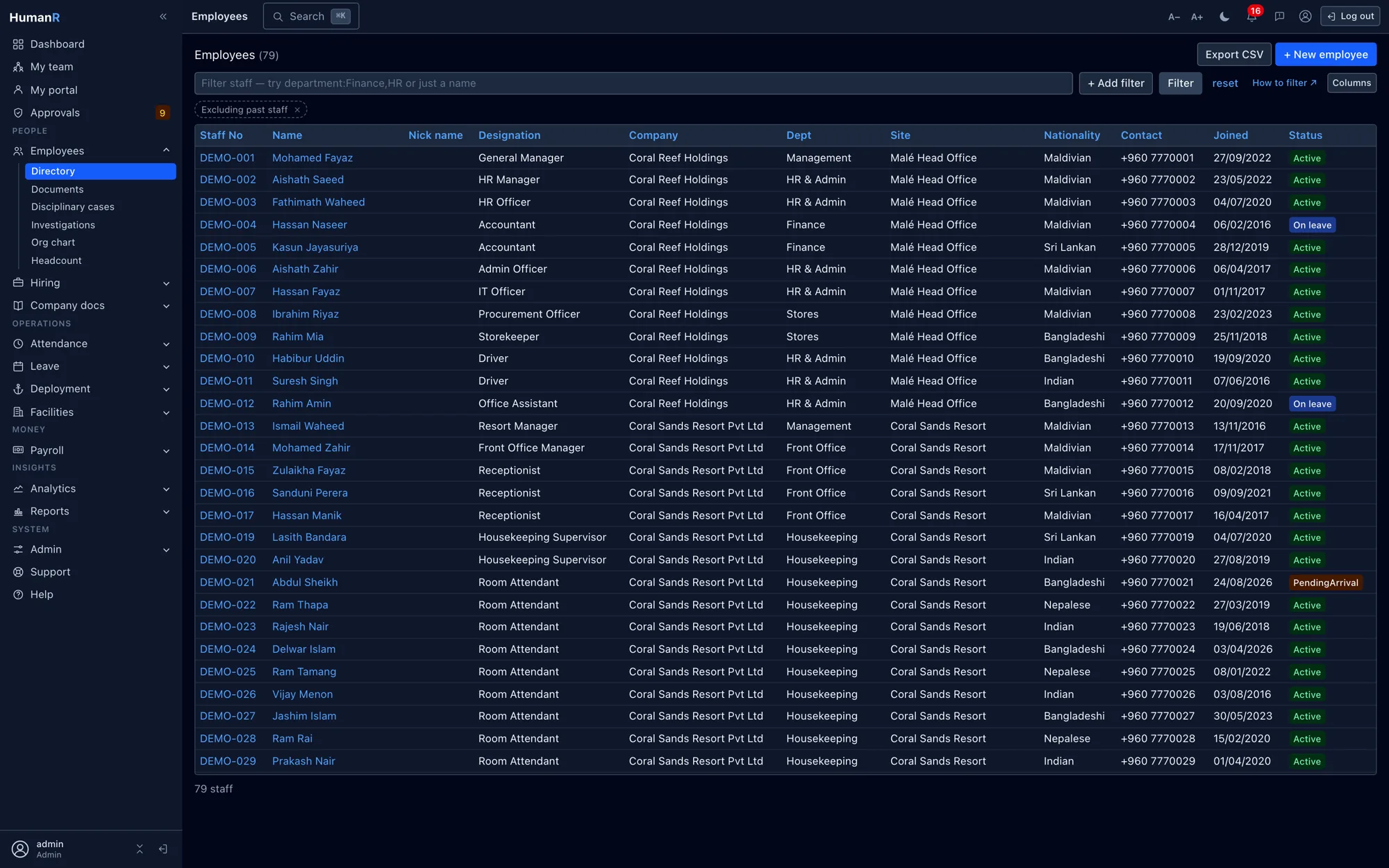Collapse the sidebar with the double-chevron icon
The height and width of the screenshot is (868, 1389).
tap(163, 17)
